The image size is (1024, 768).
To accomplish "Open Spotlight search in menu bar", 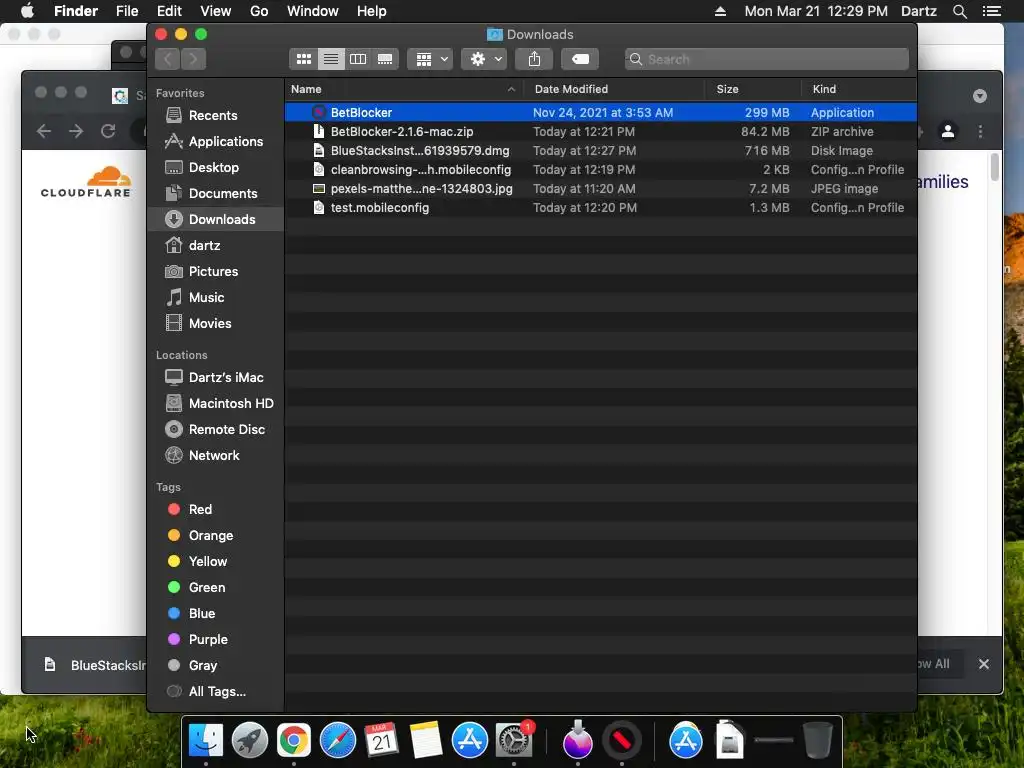I will coord(959,11).
